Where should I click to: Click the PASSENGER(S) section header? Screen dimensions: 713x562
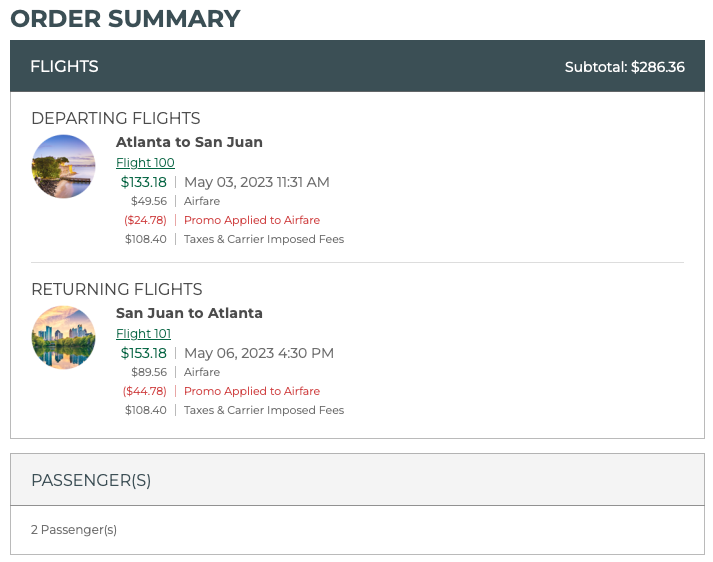click(x=91, y=480)
